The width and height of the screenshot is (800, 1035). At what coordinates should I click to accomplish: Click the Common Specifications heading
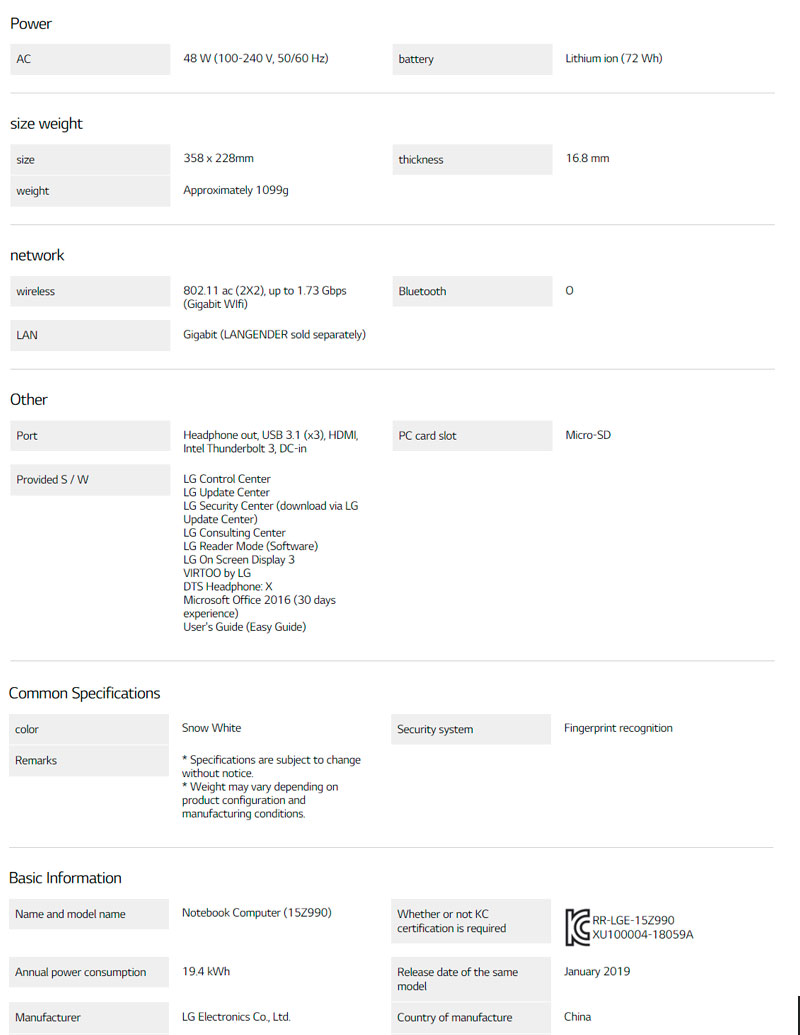(x=85, y=693)
